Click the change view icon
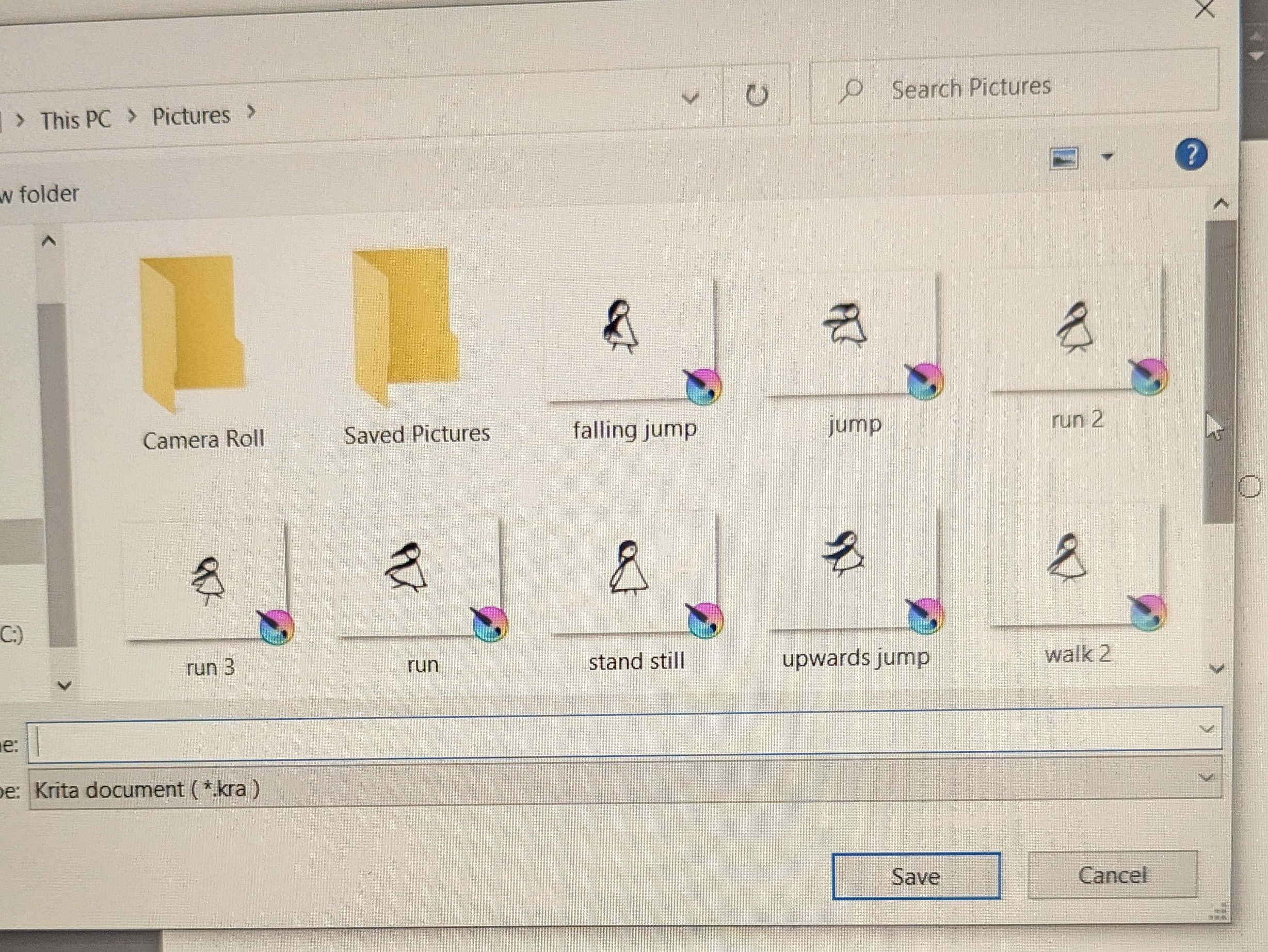1268x952 pixels. pos(1063,158)
